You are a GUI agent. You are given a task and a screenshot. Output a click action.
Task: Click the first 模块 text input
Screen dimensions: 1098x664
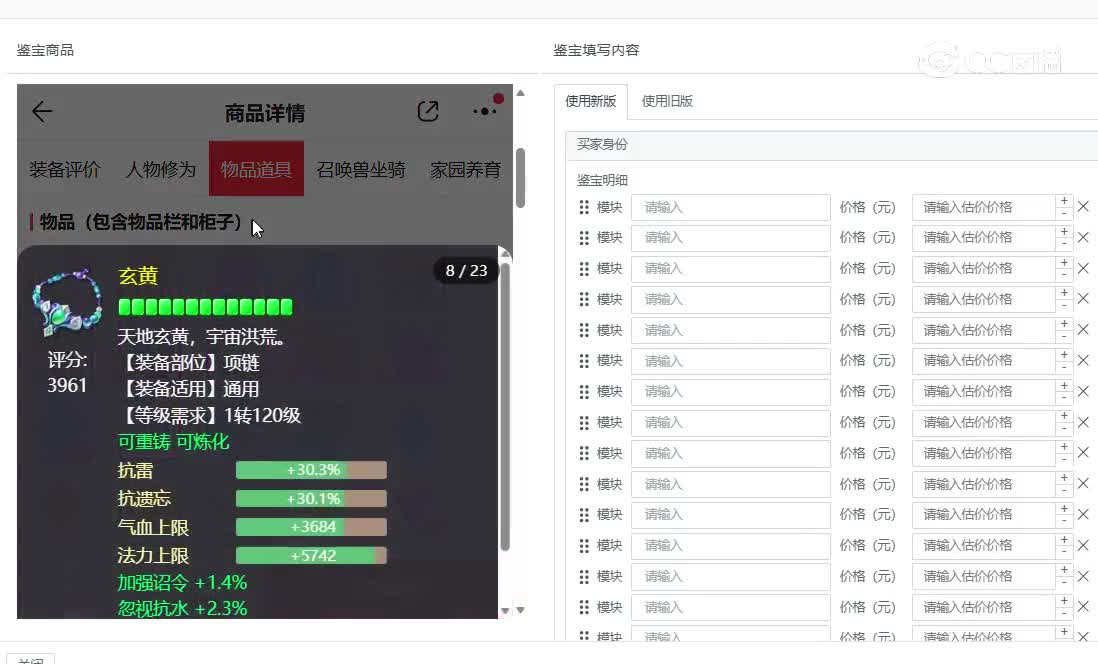point(730,207)
